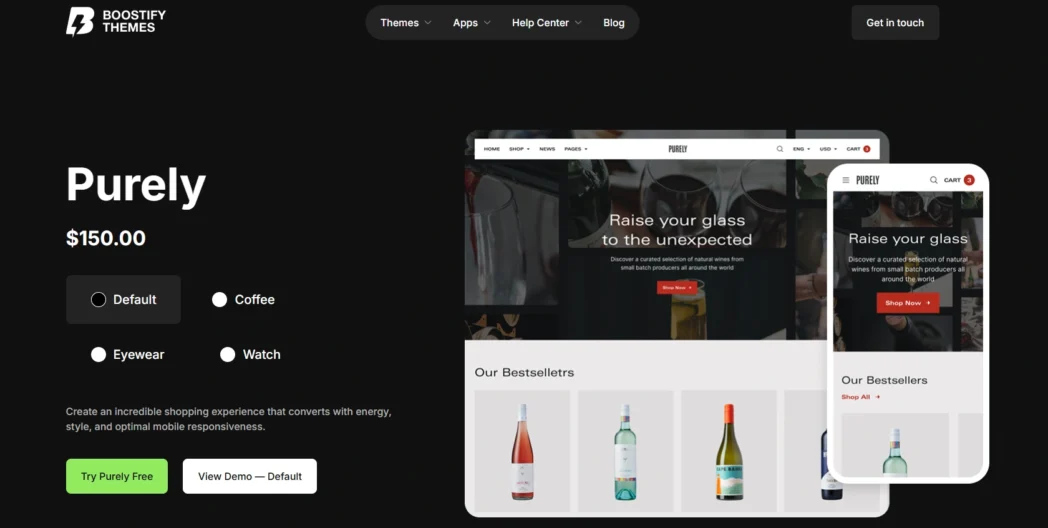Image resolution: width=1048 pixels, height=528 pixels.
Task: Click the PURELY logo in mobile preview
Action: click(868, 180)
